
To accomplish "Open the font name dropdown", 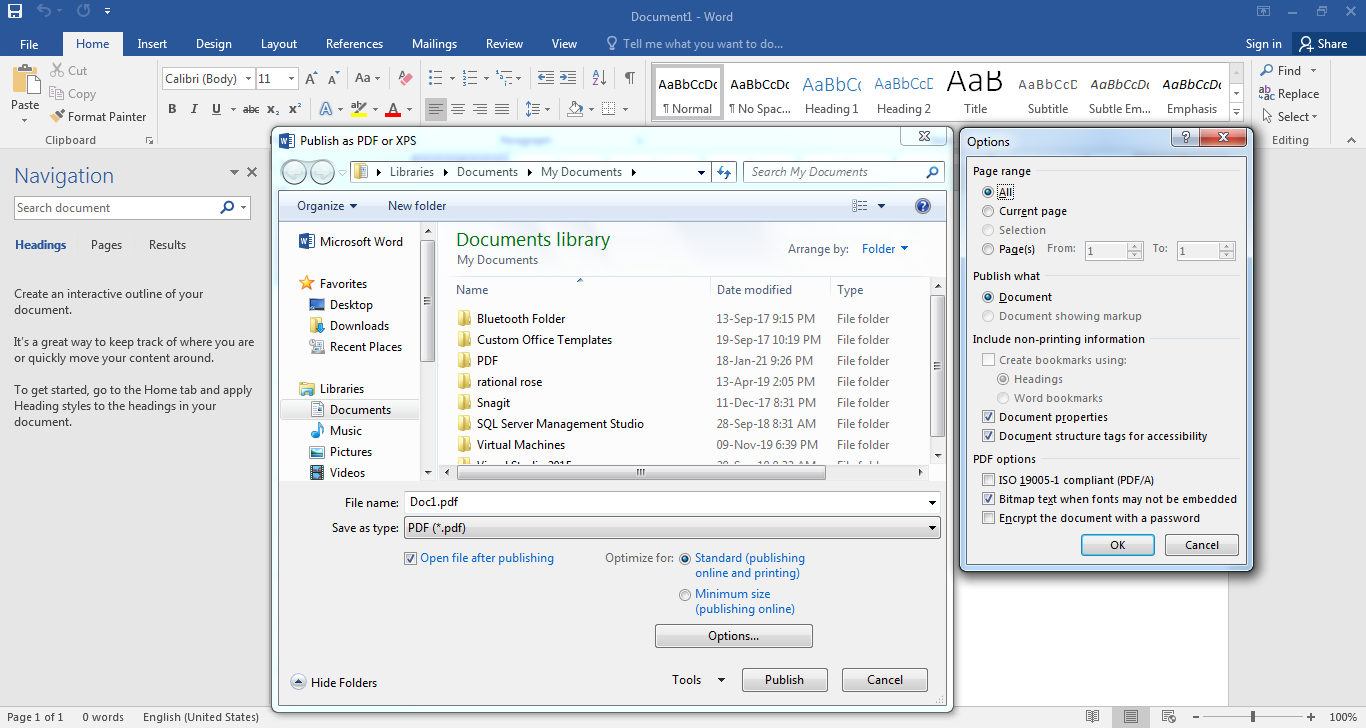I will tap(247, 78).
